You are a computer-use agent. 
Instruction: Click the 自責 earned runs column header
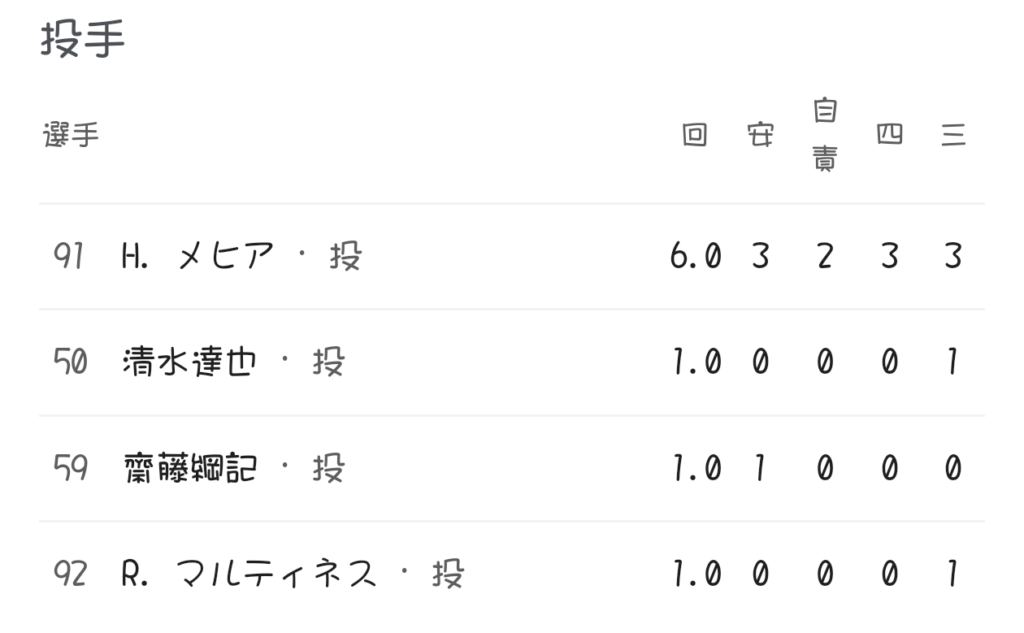pyautogui.click(x=824, y=135)
